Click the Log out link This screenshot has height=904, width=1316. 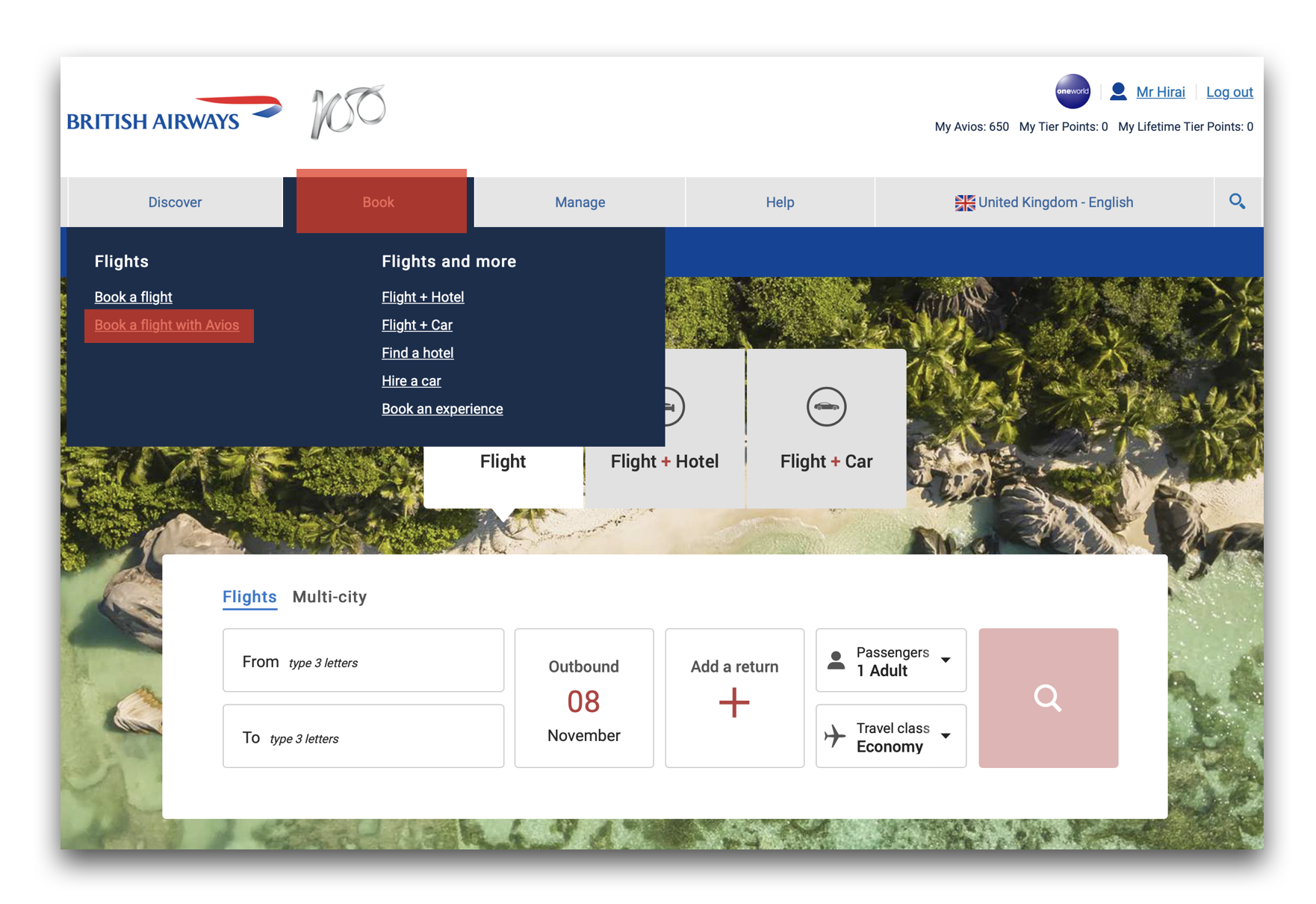[x=1229, y=92]
